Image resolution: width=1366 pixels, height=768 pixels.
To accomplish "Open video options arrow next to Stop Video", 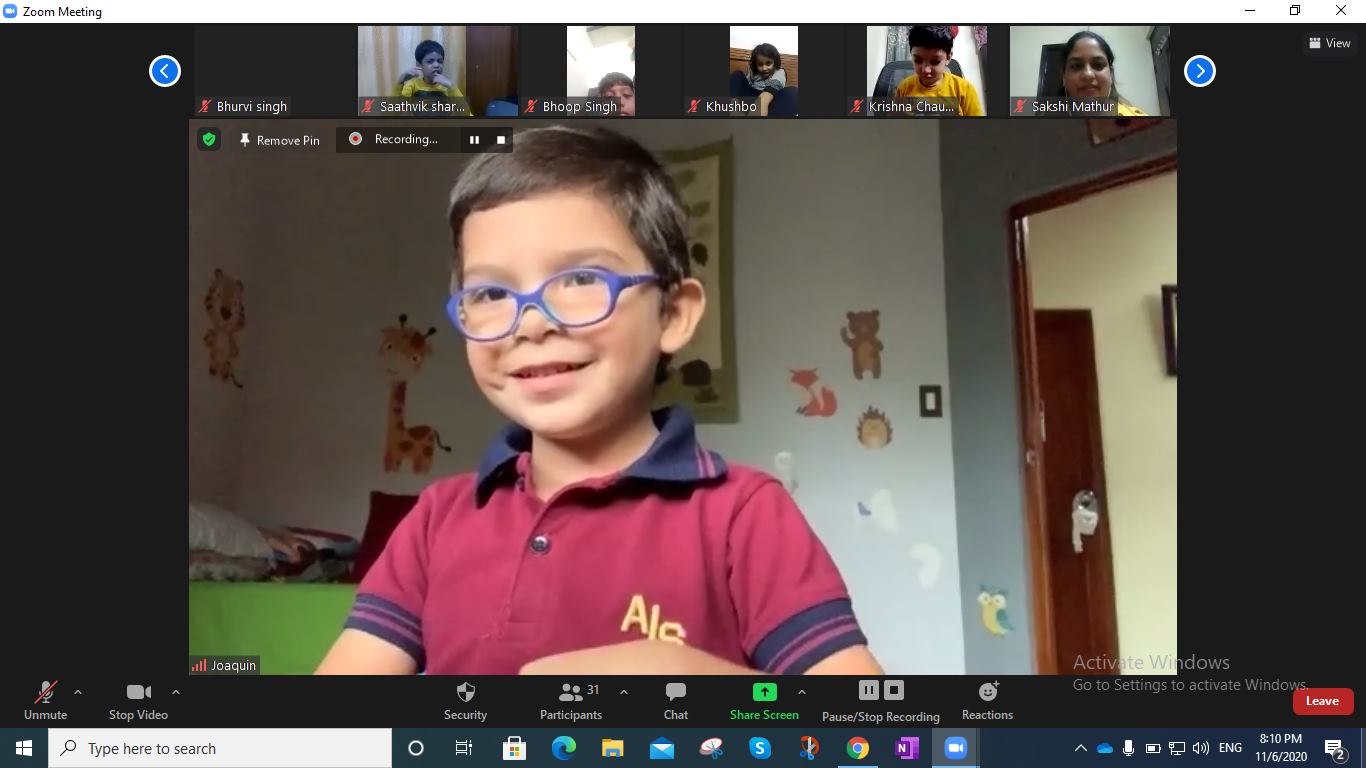I will click(x=176, y=692).
